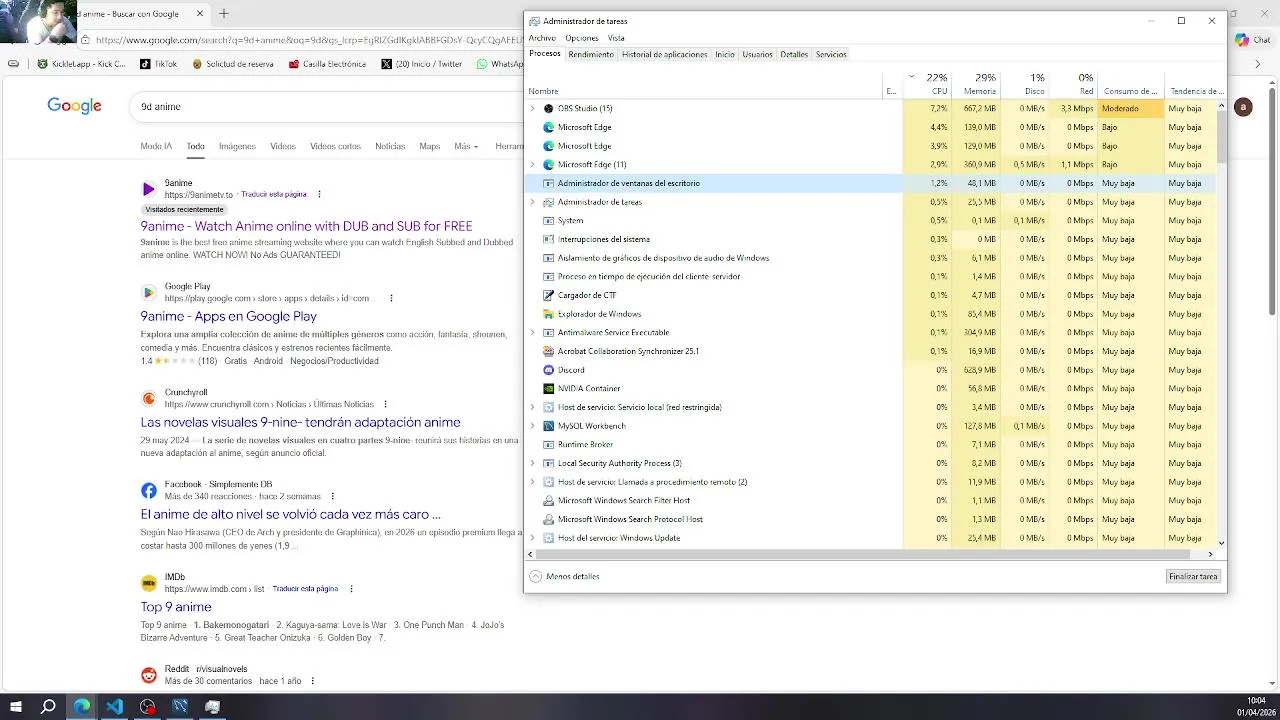The image size is (1280, 720).
Task: Expand the Microsoft Edge (11) process group
Action: click(x=532, y=164)
